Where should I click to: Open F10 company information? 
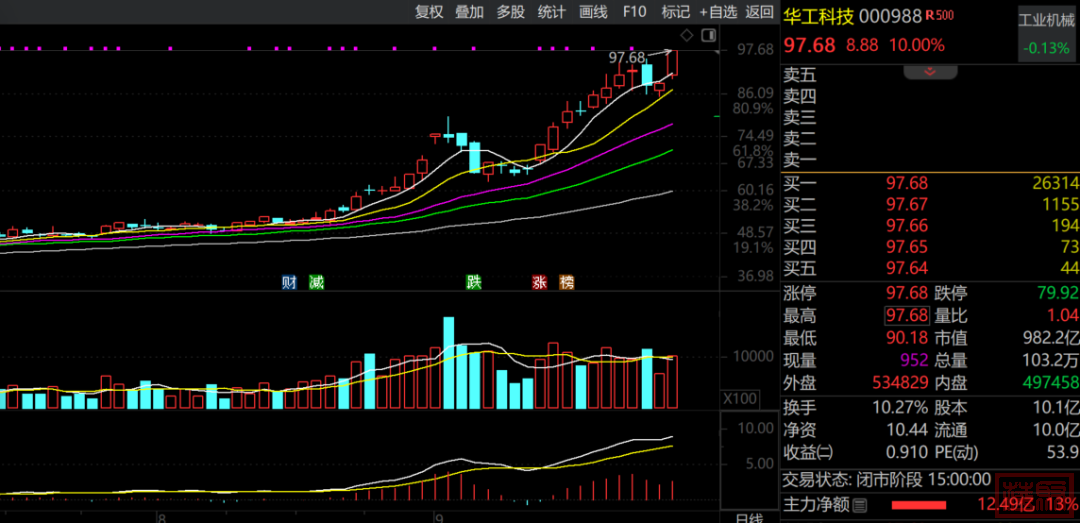pos(634,12)
